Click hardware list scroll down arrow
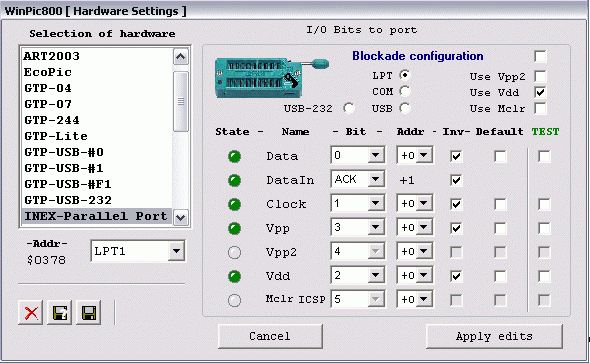590x363 pixels. coord(181,217)
